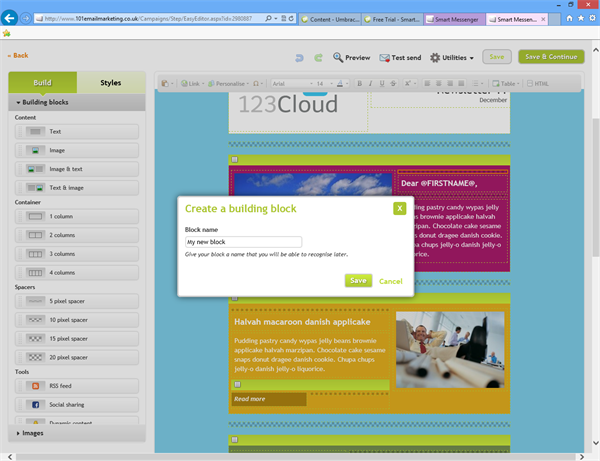Collapse the Building blocks section
The width and height of the screenshot is (600, 461).
point(77,102)
